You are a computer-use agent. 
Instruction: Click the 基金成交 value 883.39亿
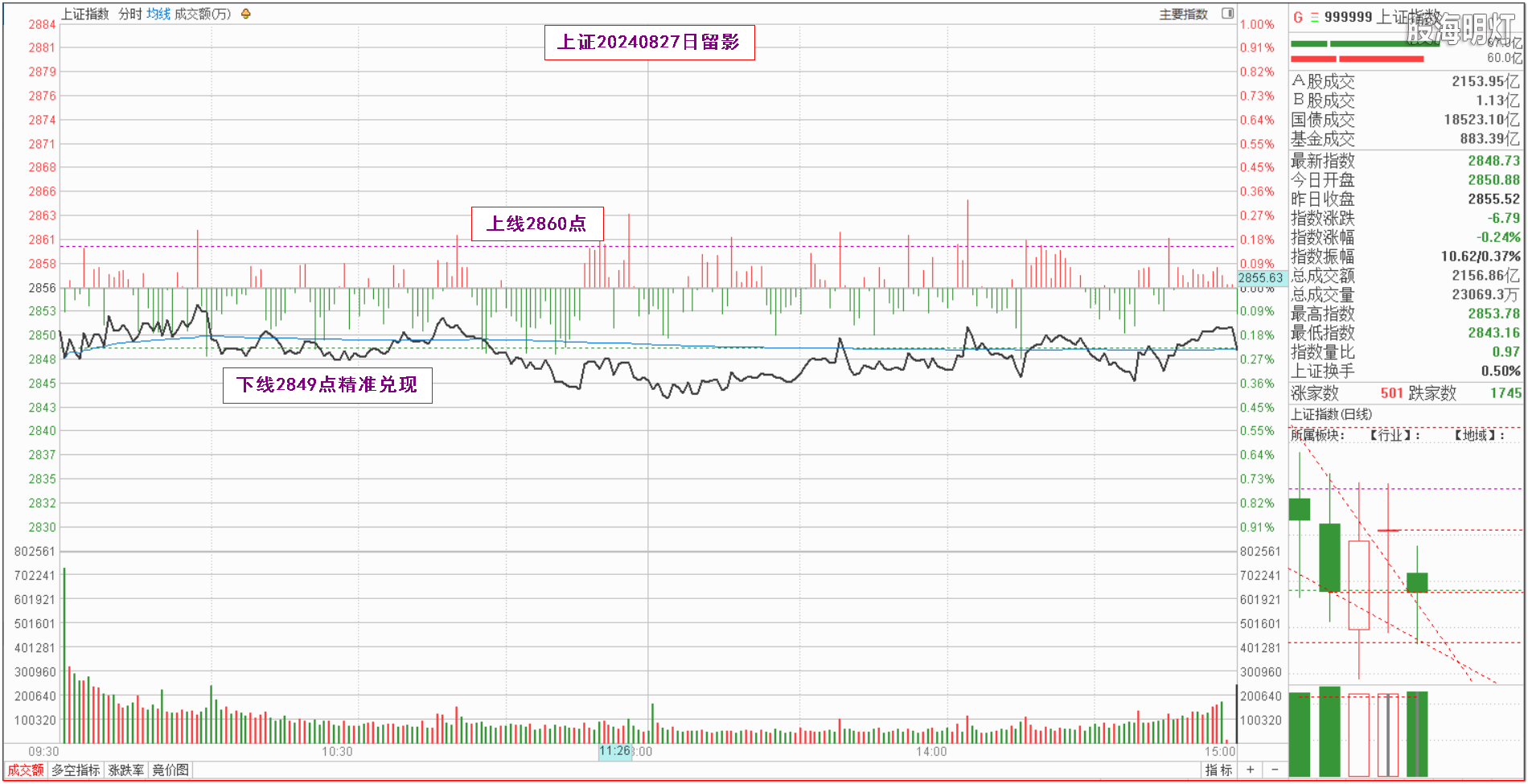click(1491, 138)
